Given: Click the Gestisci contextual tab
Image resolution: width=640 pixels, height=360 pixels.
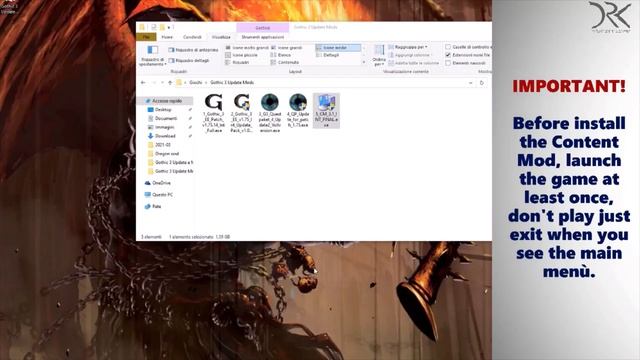Looking at the screenshot, I should (262, 28).
